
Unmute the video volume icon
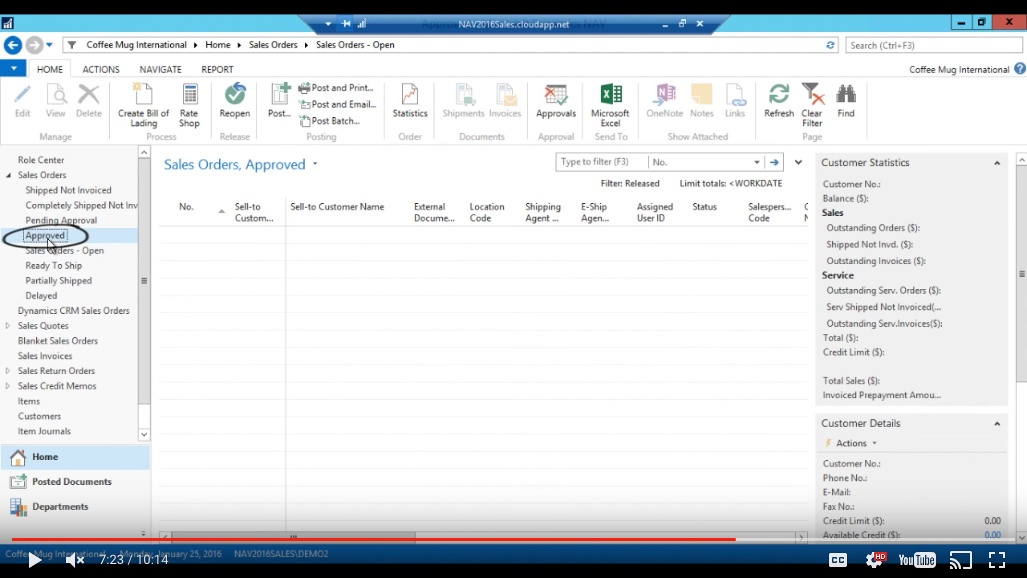(x=75, y=560)
